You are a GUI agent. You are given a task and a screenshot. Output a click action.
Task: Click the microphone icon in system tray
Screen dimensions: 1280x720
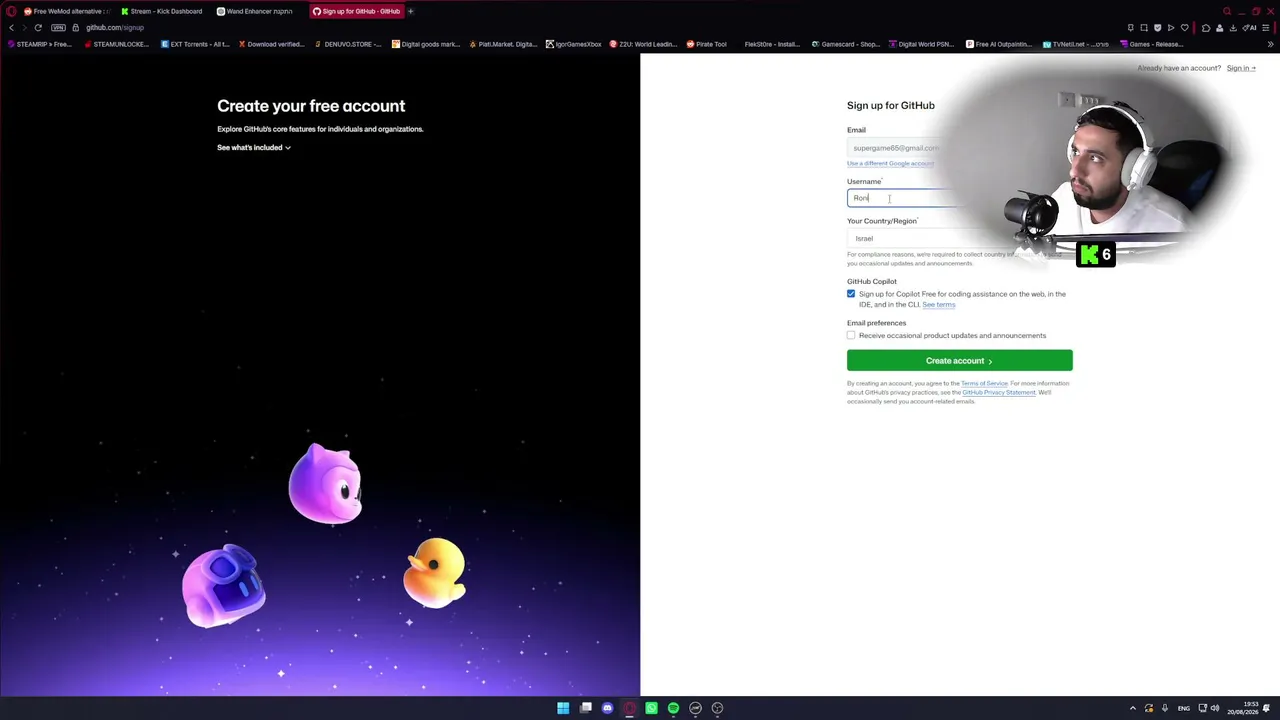pyautogui.click(x=1164, y=708)
